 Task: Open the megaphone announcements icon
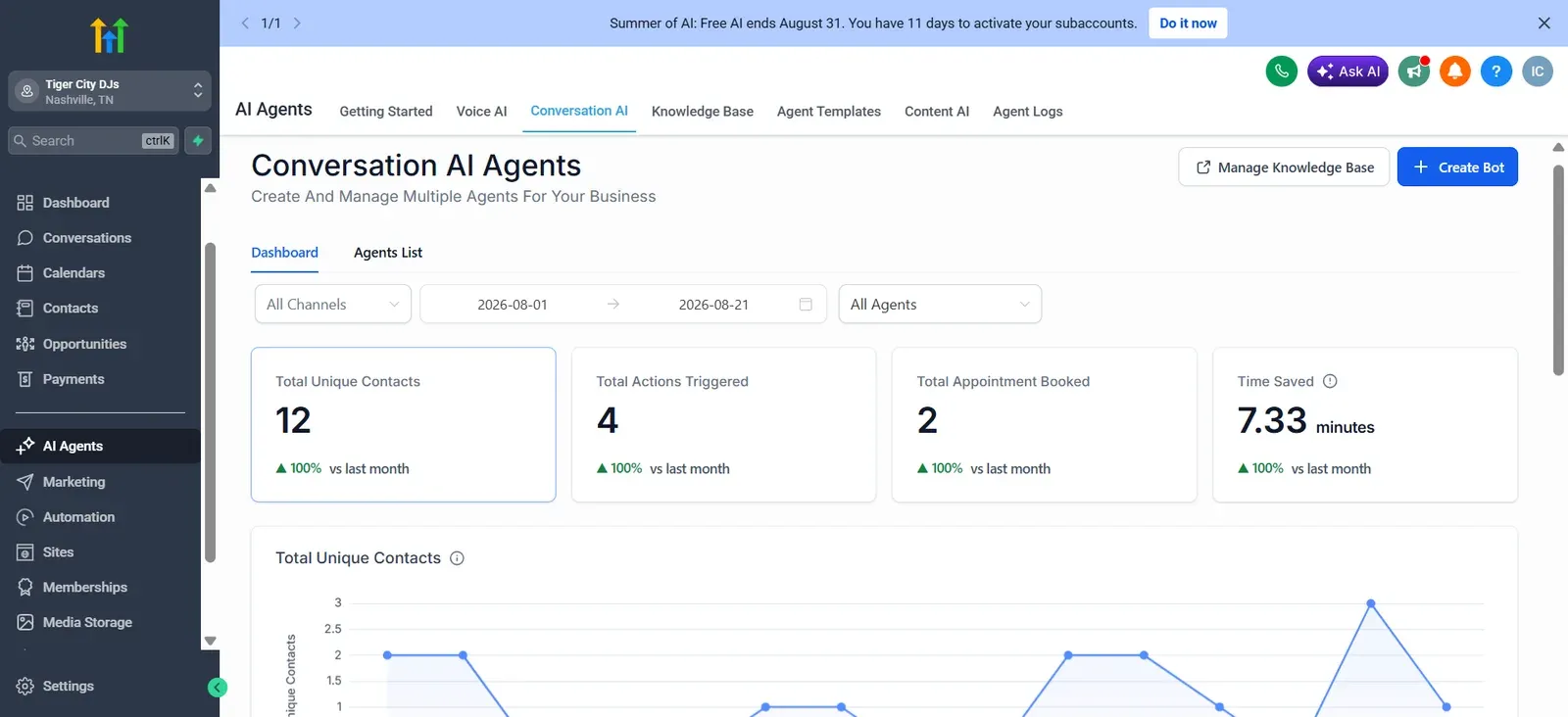click(1413, 72)
